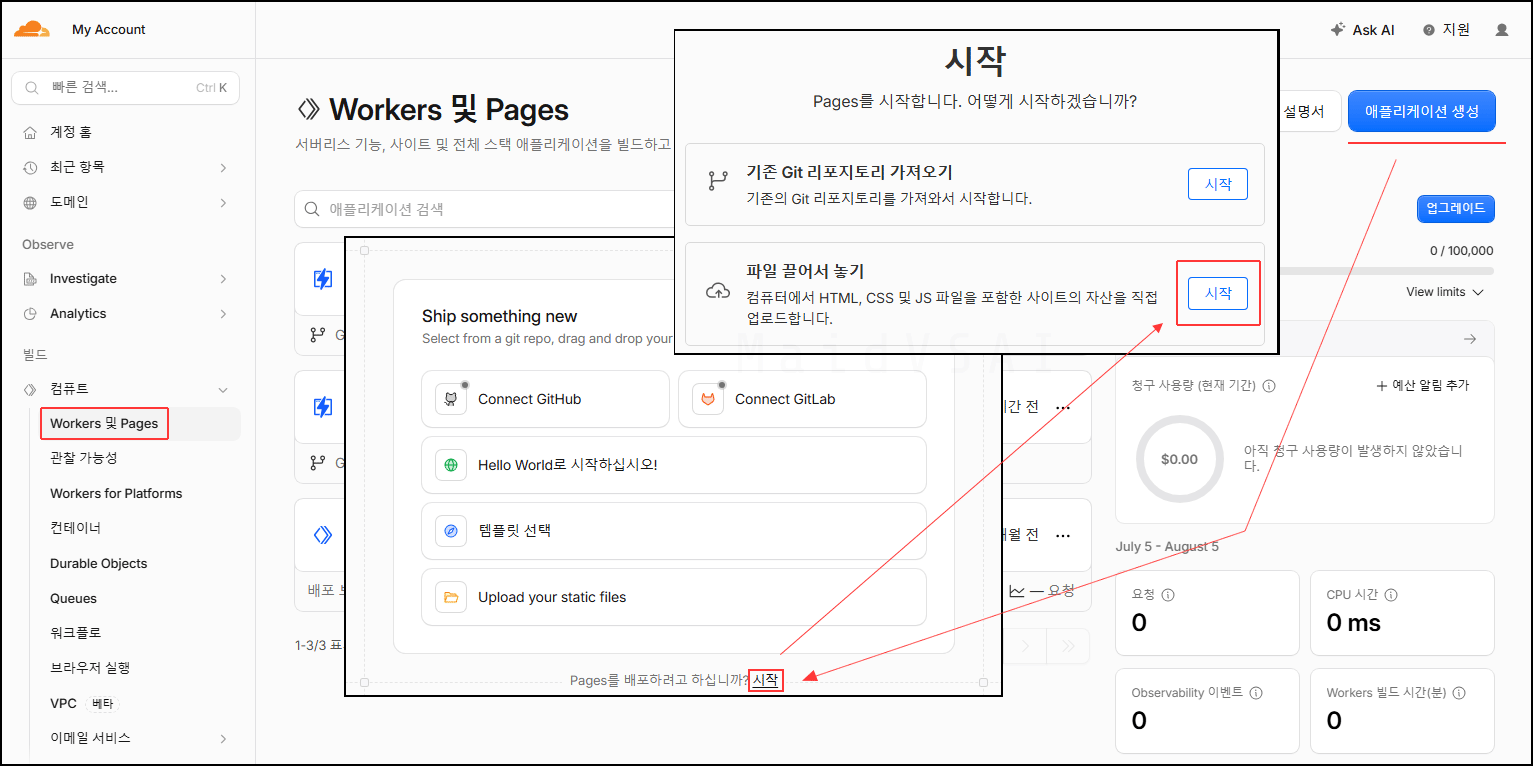Click the 애플리케이션 생성 button

[1421, 111]
